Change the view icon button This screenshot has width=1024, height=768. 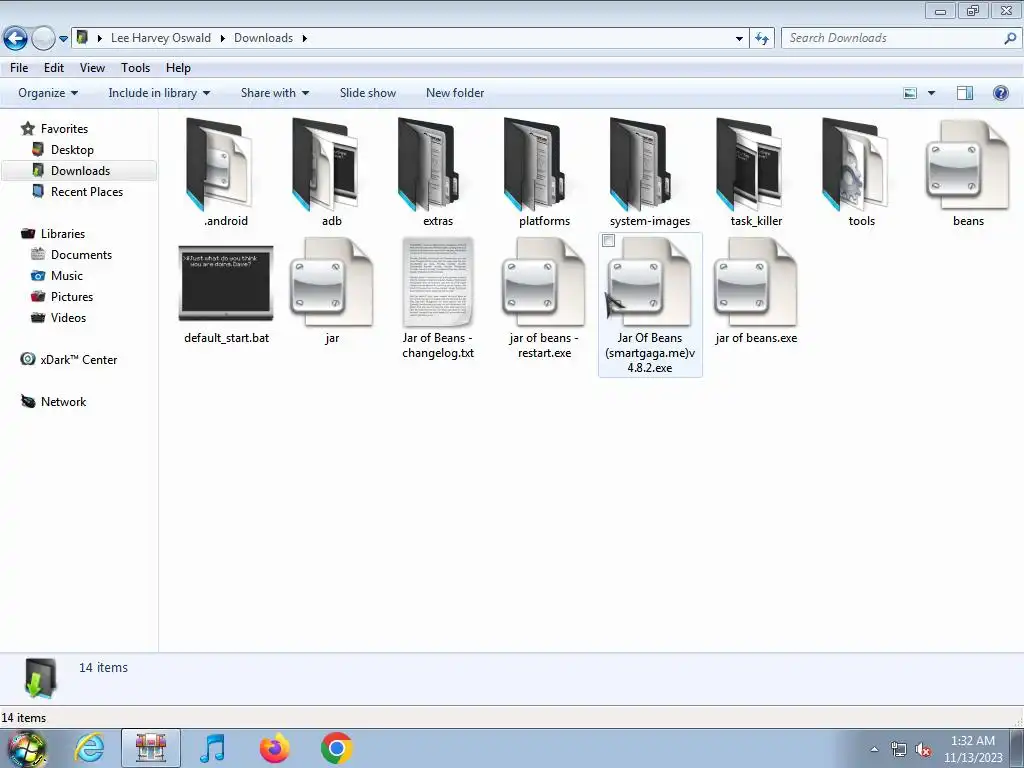coord(910,93)
